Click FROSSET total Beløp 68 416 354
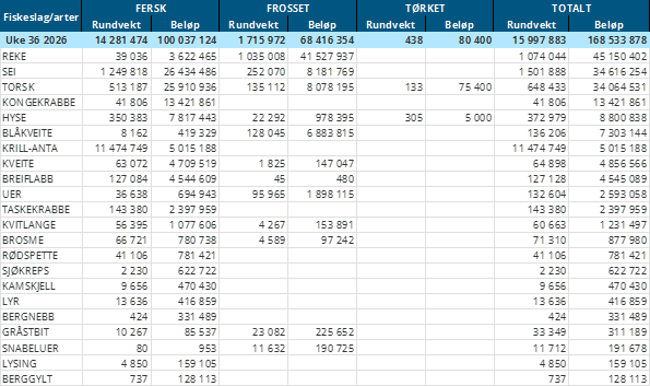Viewport: 650px width, 386px height. 327,40
